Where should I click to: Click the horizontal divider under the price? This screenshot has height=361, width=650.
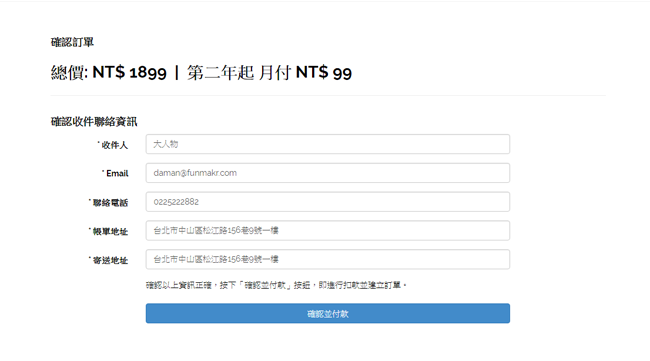click(328, 95)
